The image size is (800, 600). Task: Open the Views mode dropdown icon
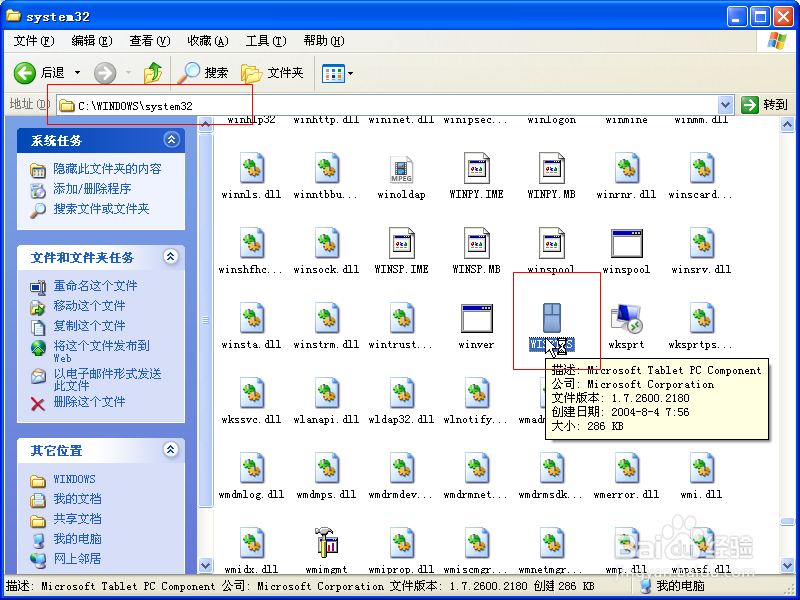(x=336, y=73)
